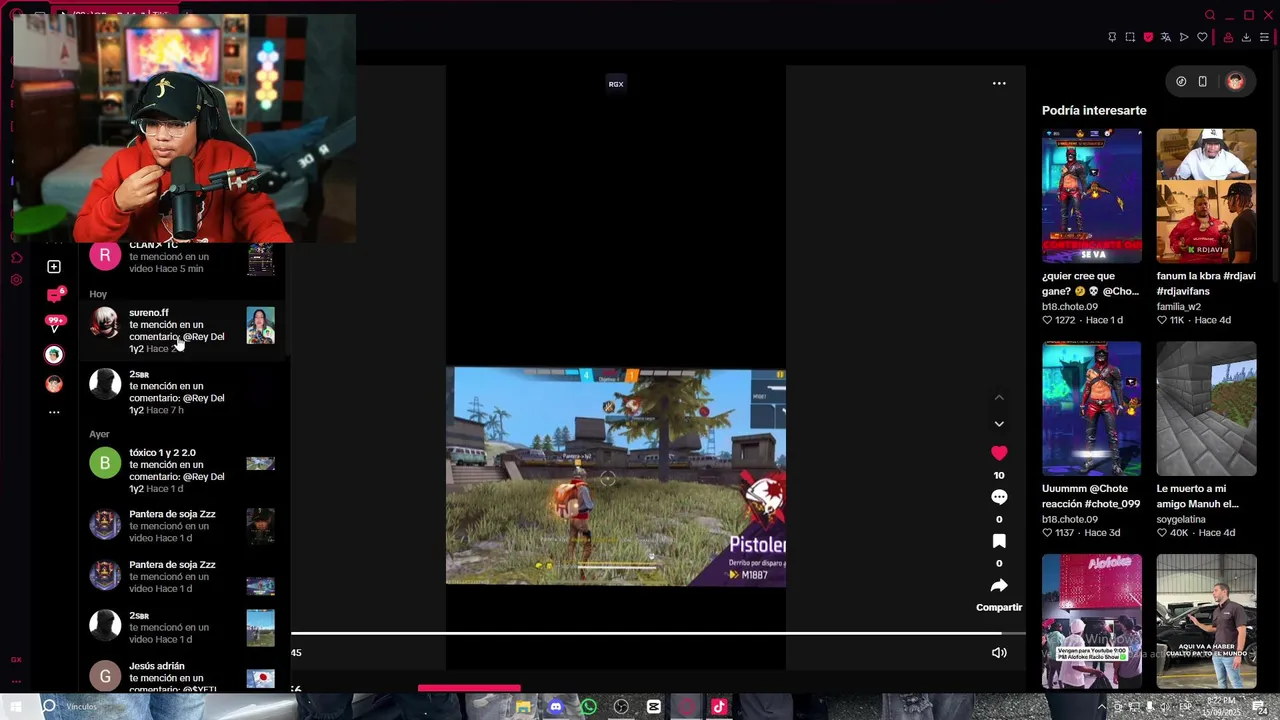Open tóxico 1 y 2 2.0 notification
The height and width of the screenshot is (720, 1280).
pyautogui.click(x=182, y=470)
